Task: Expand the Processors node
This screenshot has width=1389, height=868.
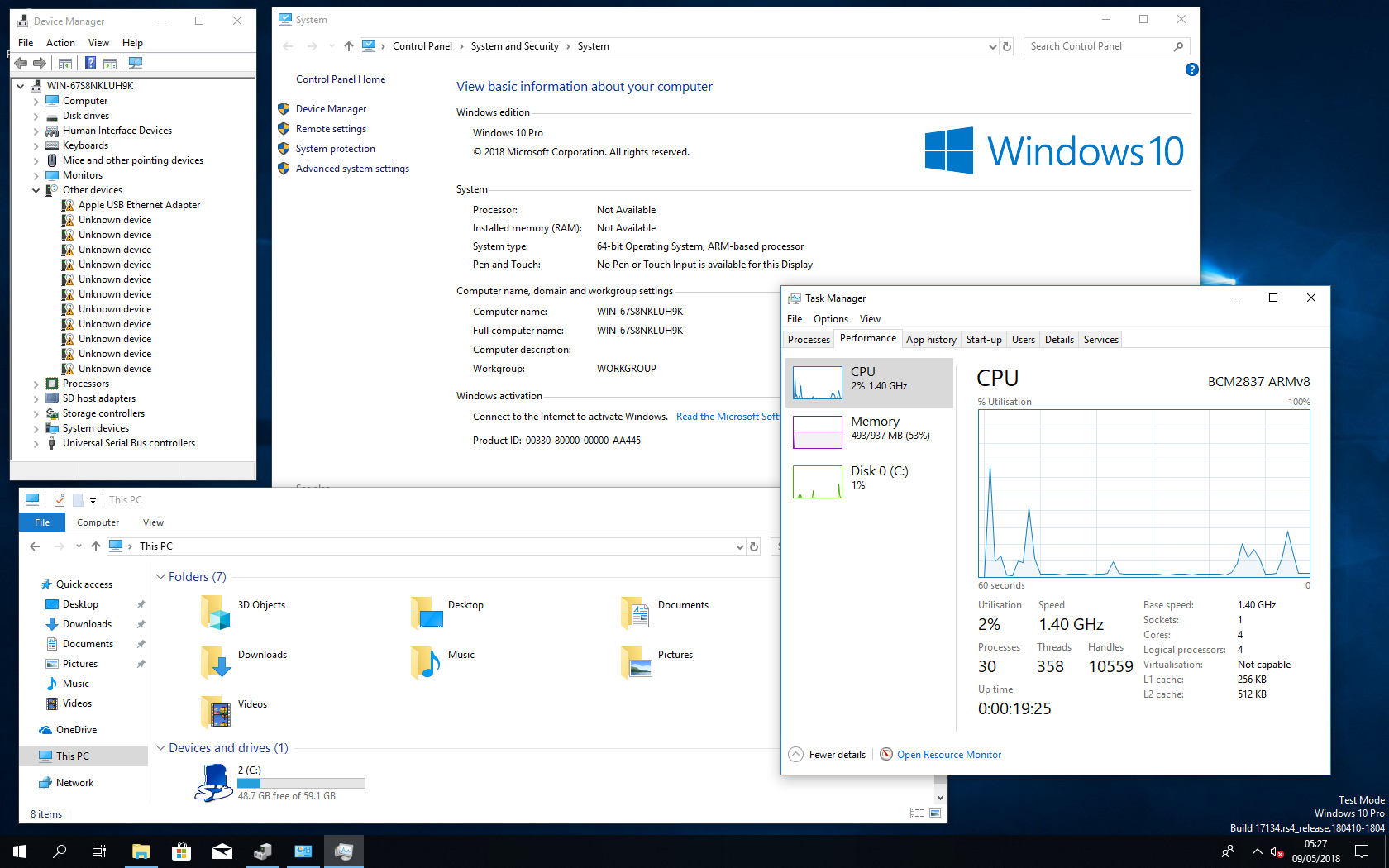Action: point(36,384)
